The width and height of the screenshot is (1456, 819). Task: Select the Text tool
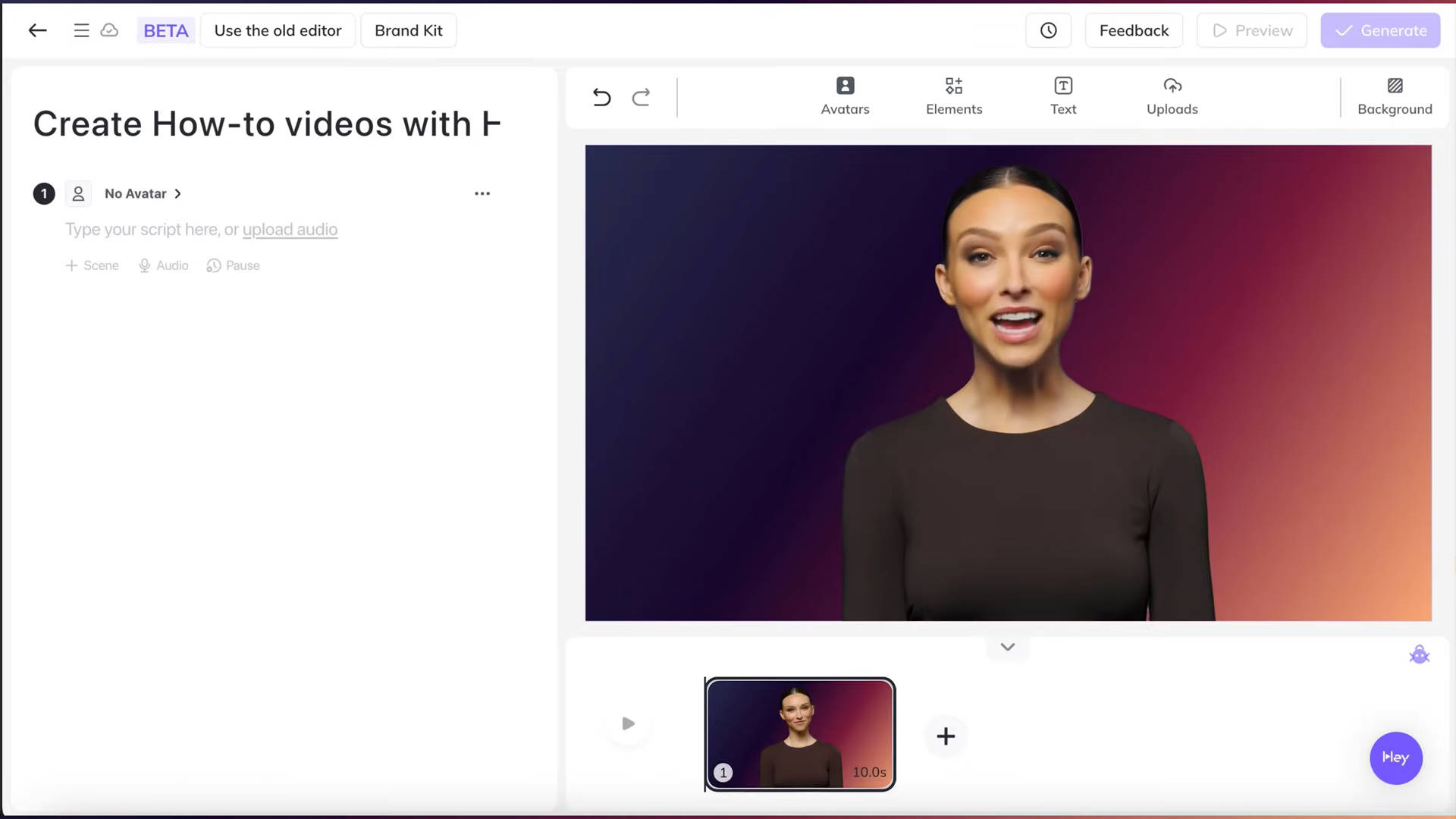click(x=1062, y=96)
